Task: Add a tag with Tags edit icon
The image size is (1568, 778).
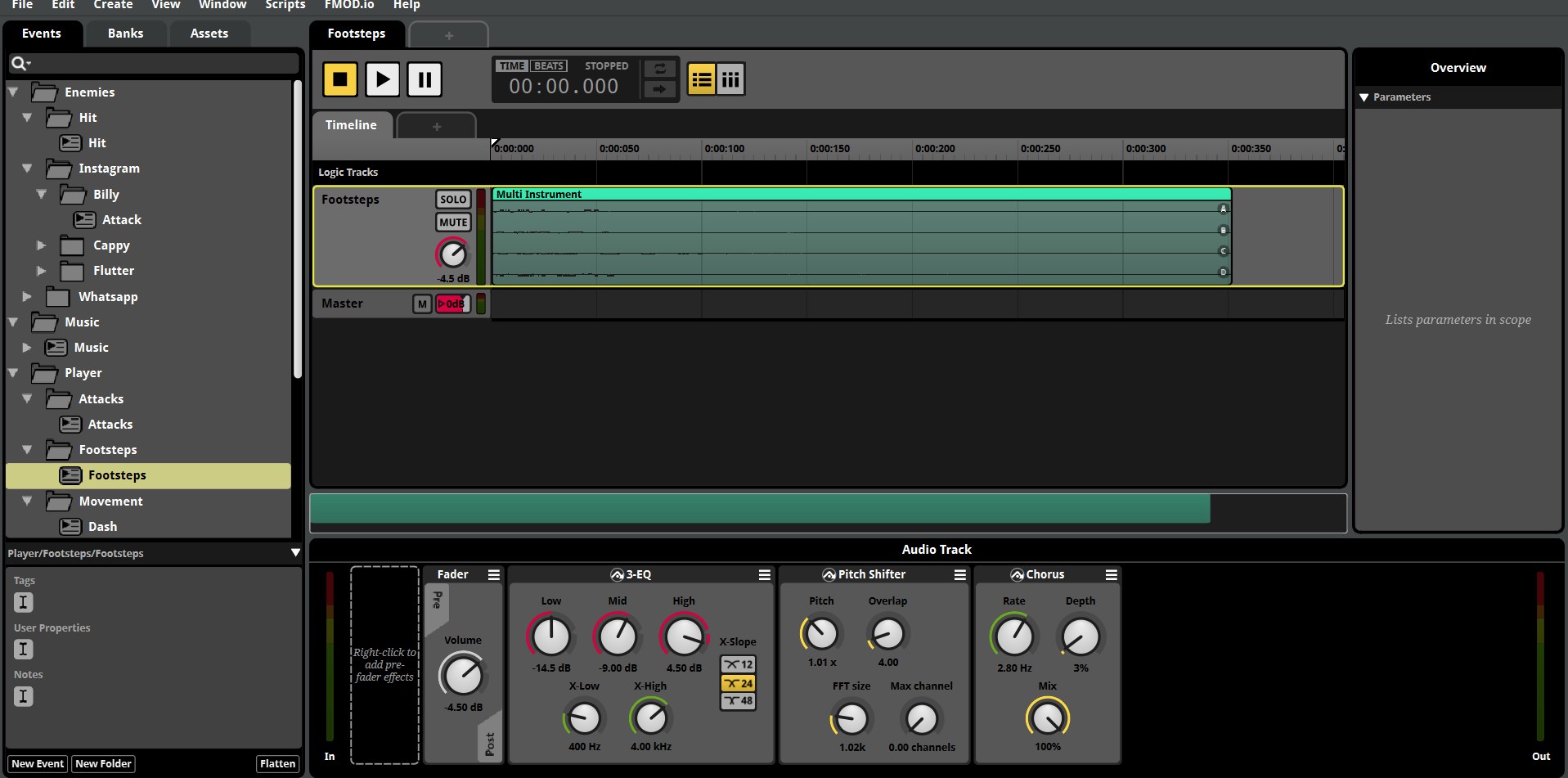Action: (23, 603)
